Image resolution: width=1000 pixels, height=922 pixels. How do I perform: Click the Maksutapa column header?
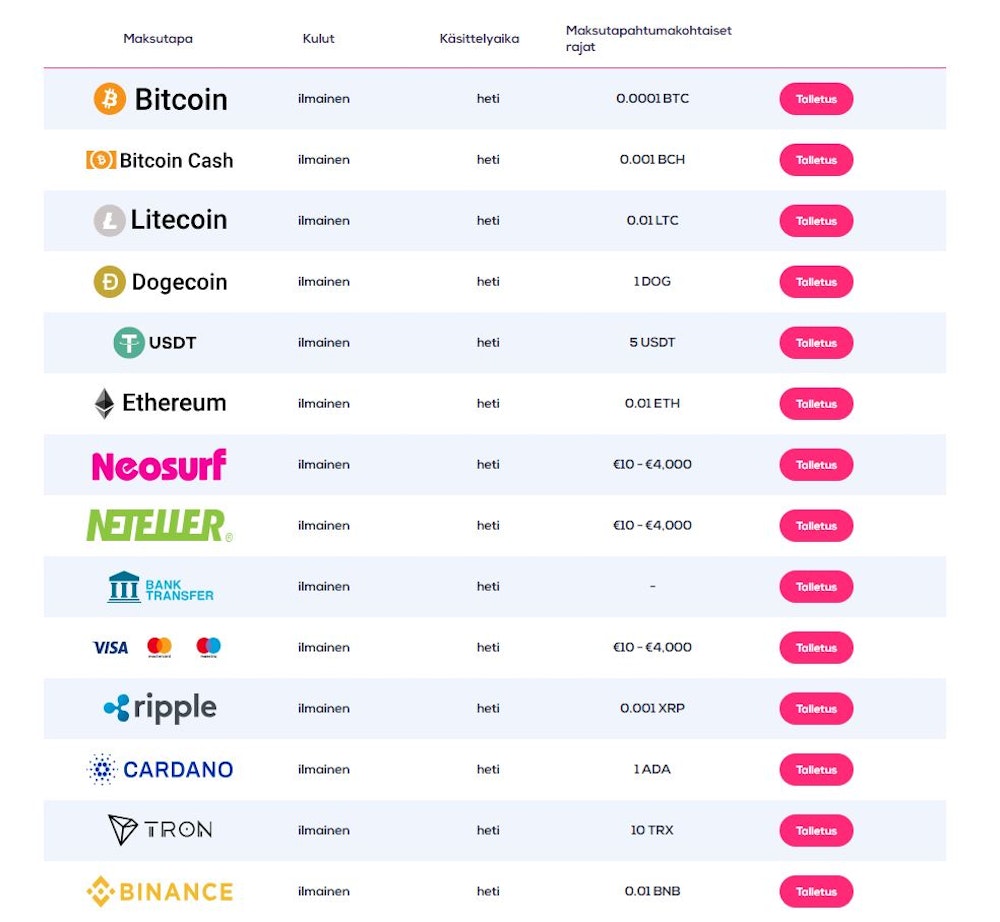coord(158,39)
